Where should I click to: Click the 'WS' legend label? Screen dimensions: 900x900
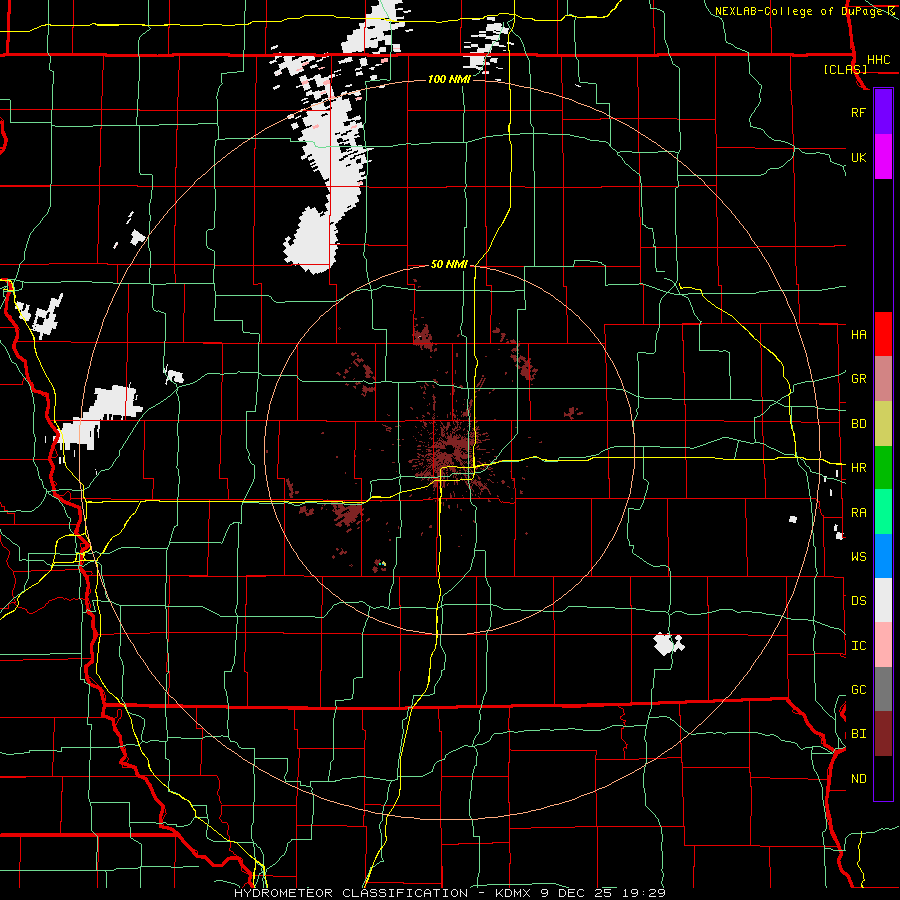[x=858, y=557]
